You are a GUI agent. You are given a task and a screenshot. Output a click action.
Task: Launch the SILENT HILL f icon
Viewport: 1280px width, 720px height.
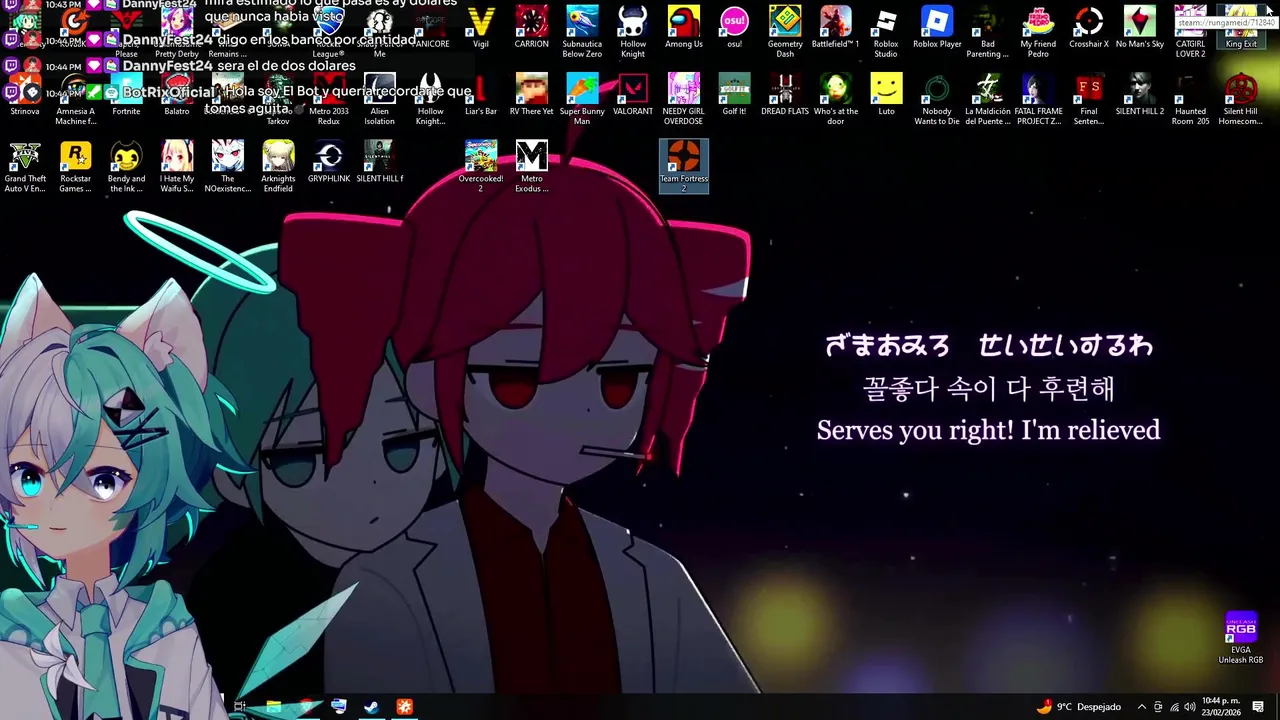[x=380, y=162]
